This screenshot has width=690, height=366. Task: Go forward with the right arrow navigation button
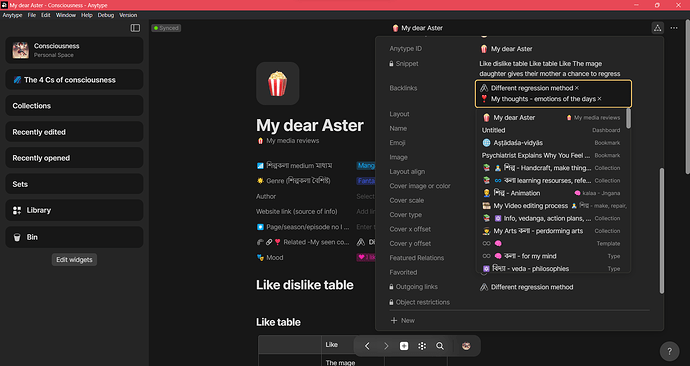[x=386, y=346]
